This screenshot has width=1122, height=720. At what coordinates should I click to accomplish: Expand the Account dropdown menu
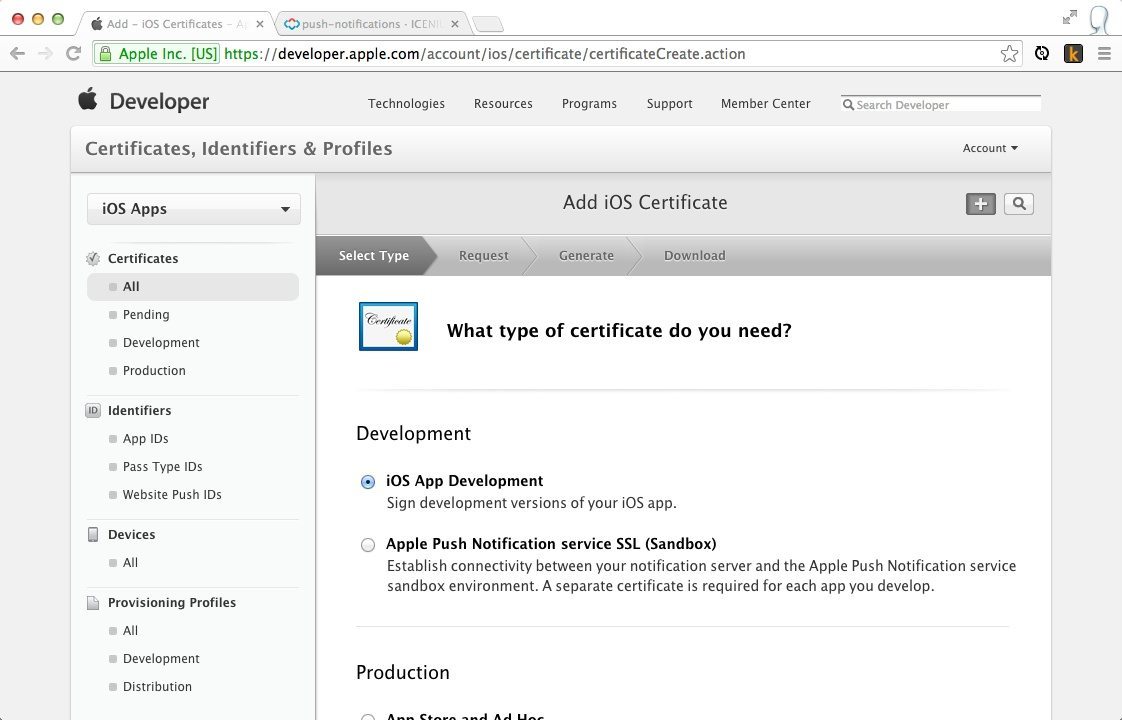click(989, 148)
